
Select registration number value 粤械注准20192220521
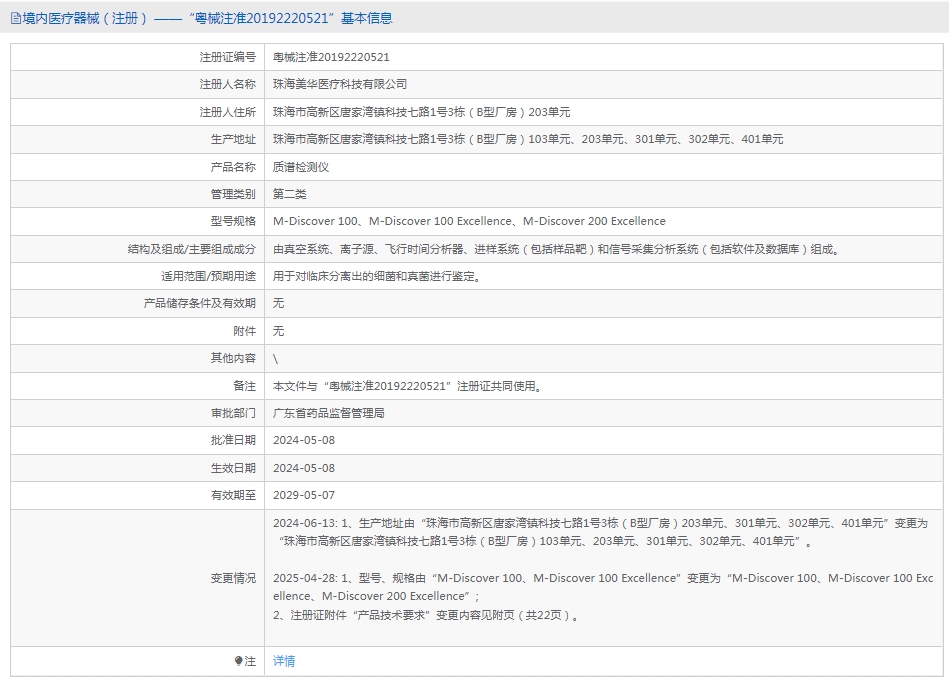pyautogui.click(x=331, y=57)
